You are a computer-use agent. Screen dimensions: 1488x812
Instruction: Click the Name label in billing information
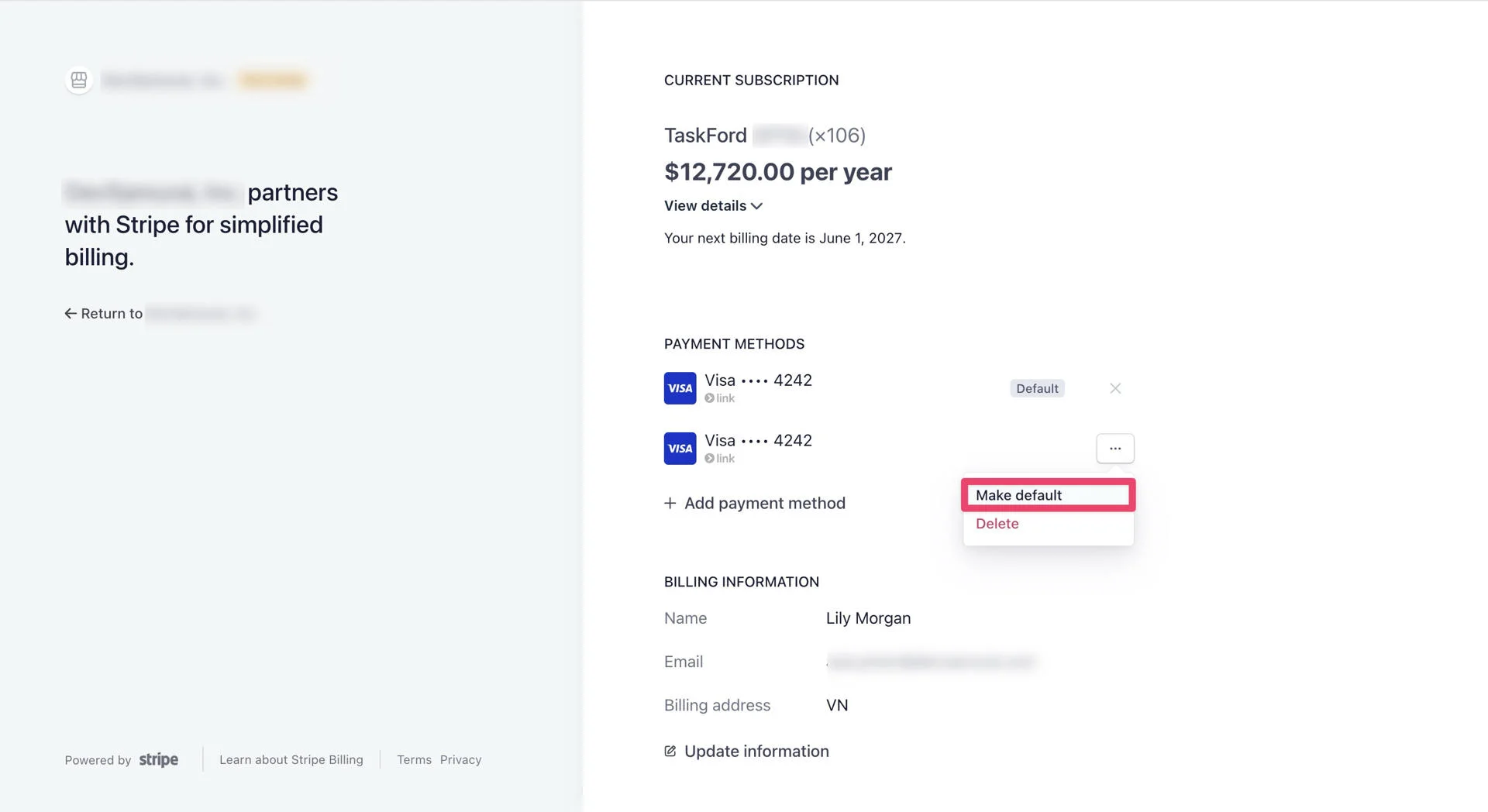coord(685,618)
